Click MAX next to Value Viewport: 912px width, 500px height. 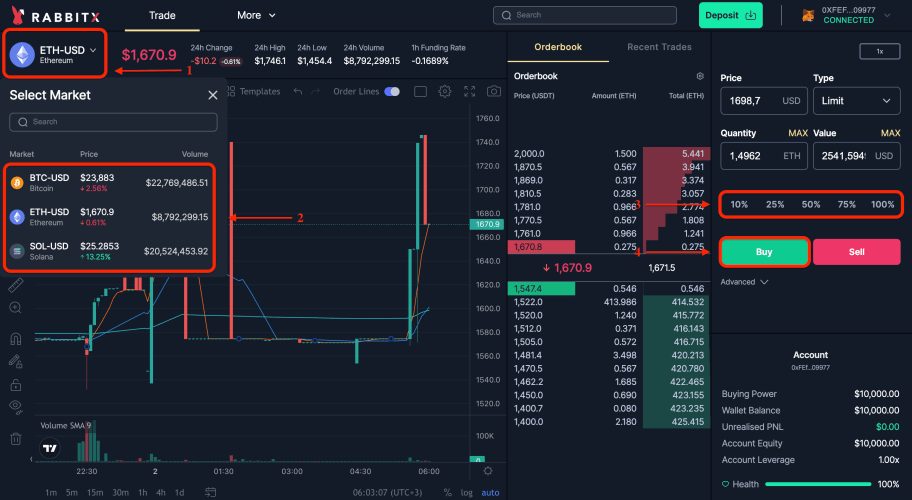coord(890,133)
